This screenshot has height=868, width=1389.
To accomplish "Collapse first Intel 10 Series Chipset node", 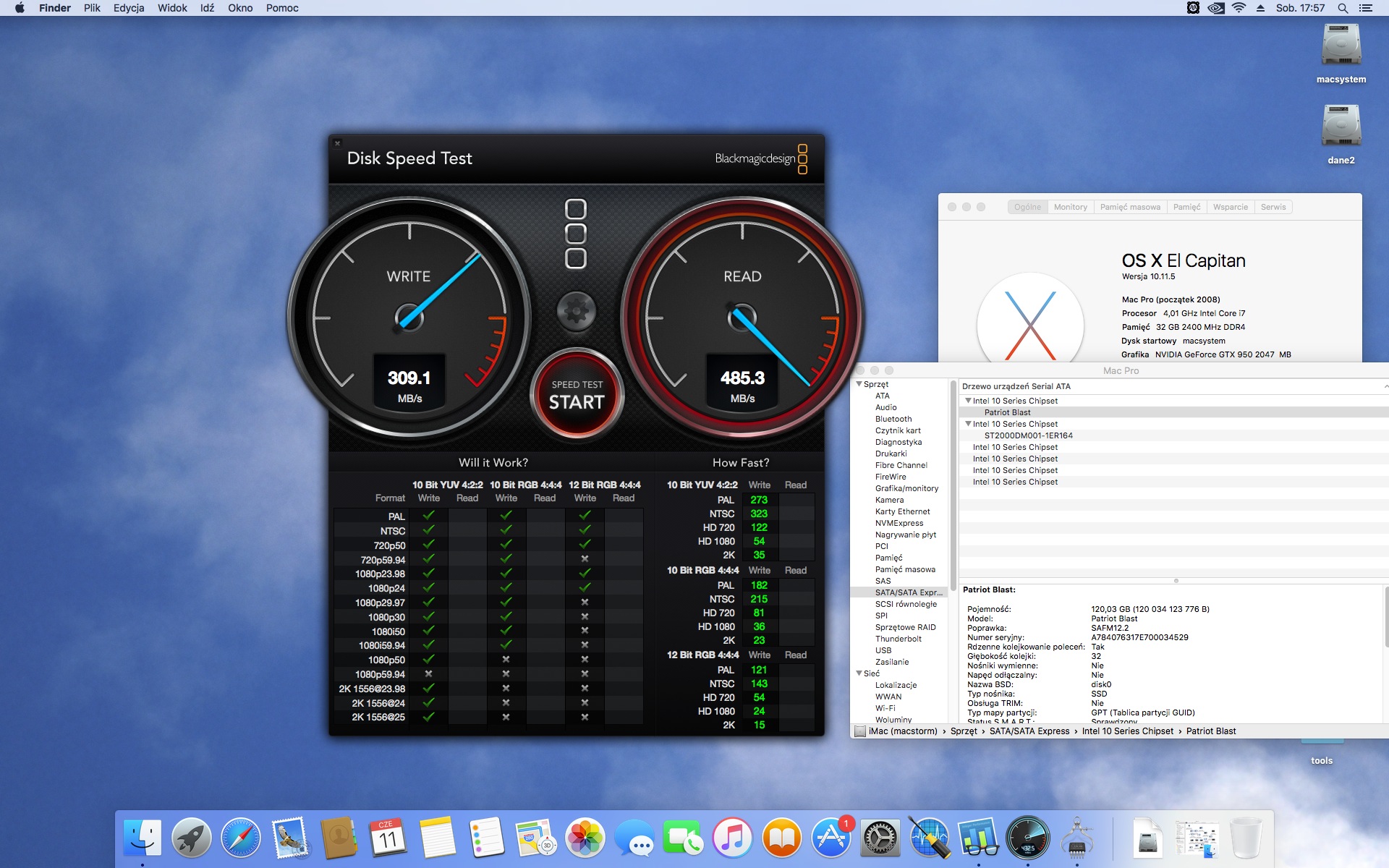I will point(968,401).
